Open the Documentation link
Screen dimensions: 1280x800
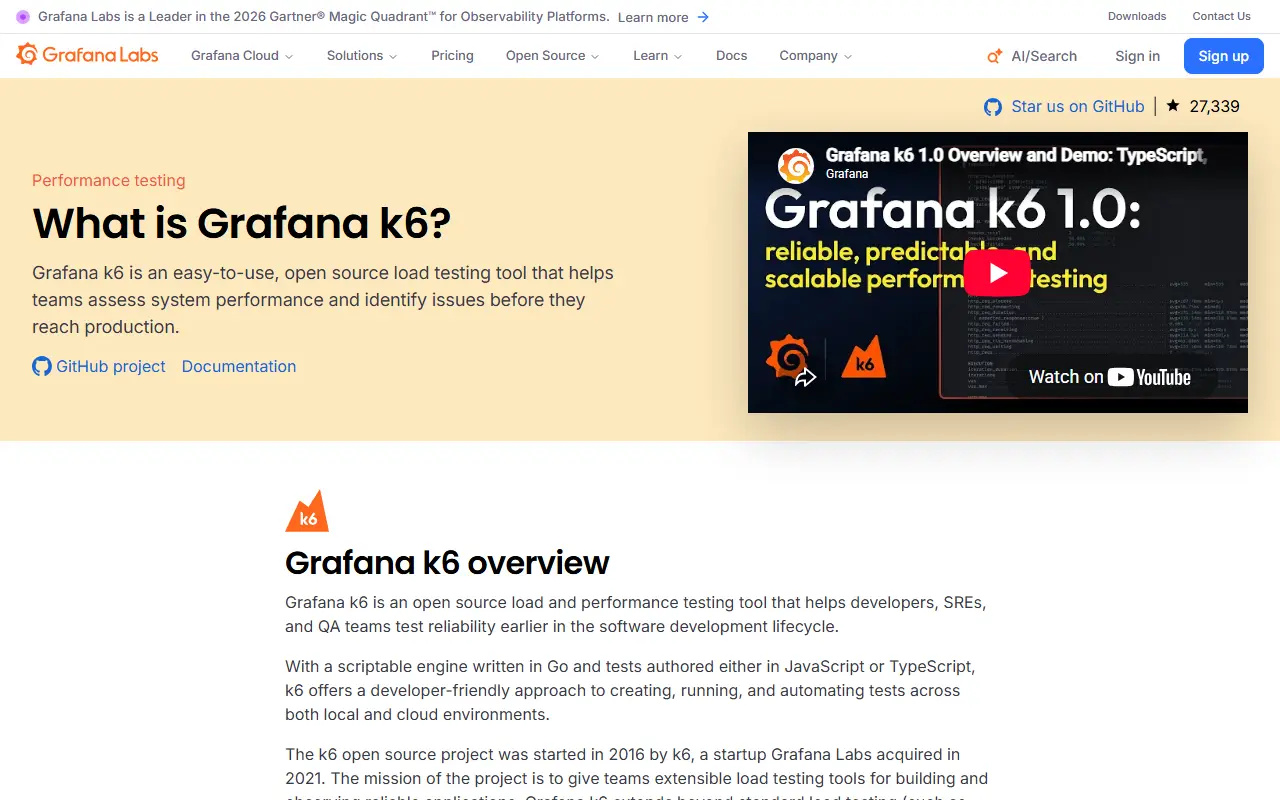coord(239,366)
